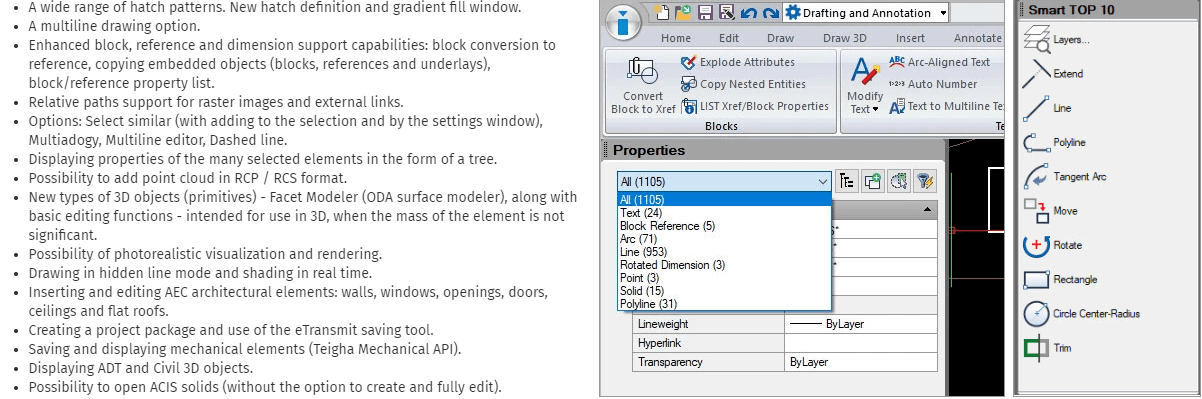This screenshot has height=399, width=1202.
Task: Click the Auto Number 1-2-3 icon
Action: click(x=897, y=84)
